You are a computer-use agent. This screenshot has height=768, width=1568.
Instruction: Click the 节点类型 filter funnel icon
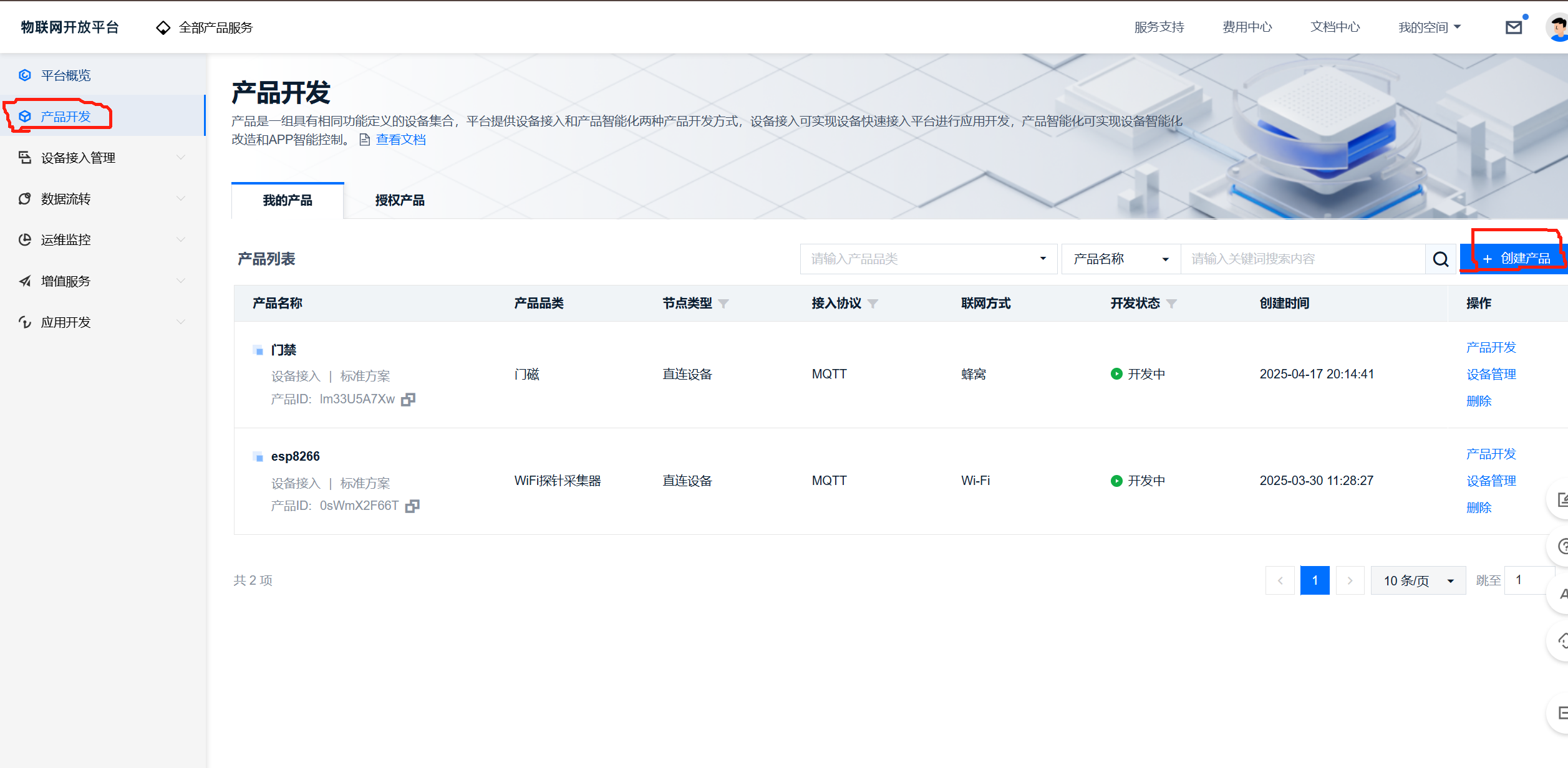coord(724,304)
